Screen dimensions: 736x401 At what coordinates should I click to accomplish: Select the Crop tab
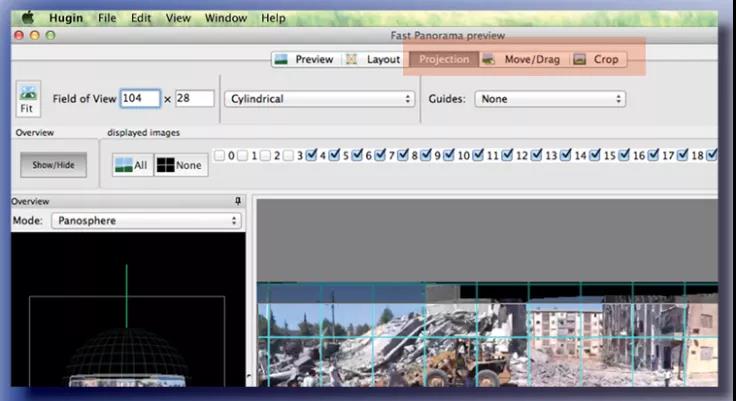[x=596, y=59]
